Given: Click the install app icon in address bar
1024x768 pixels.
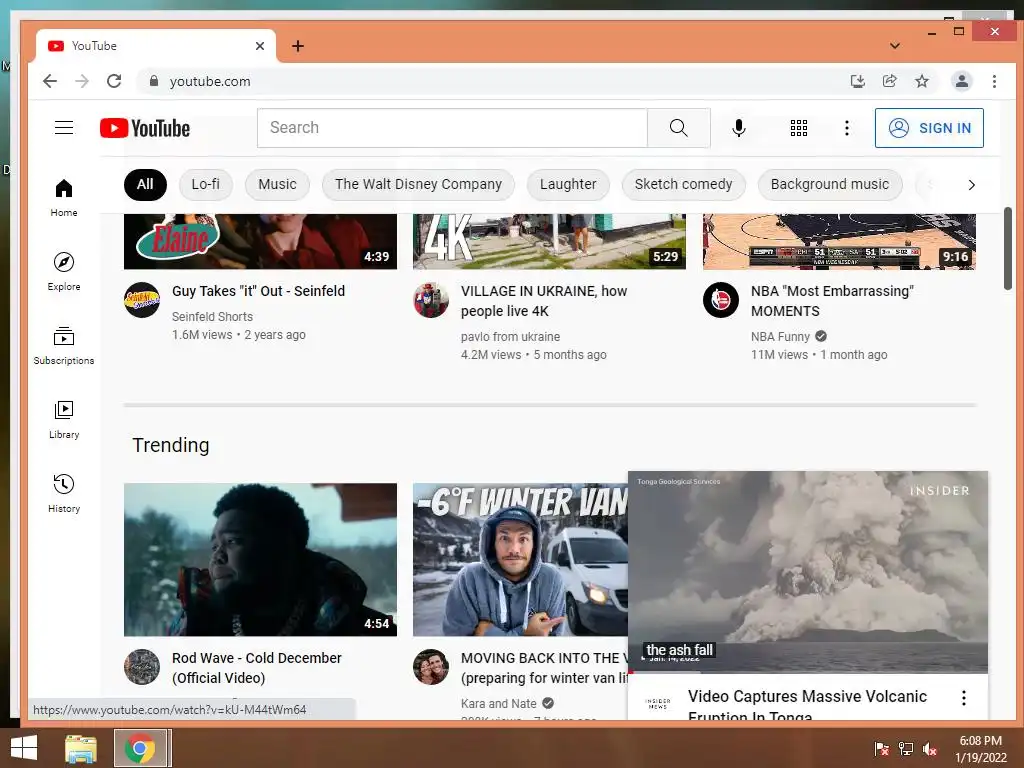Looking at the screenshot, I should (857, 81).
